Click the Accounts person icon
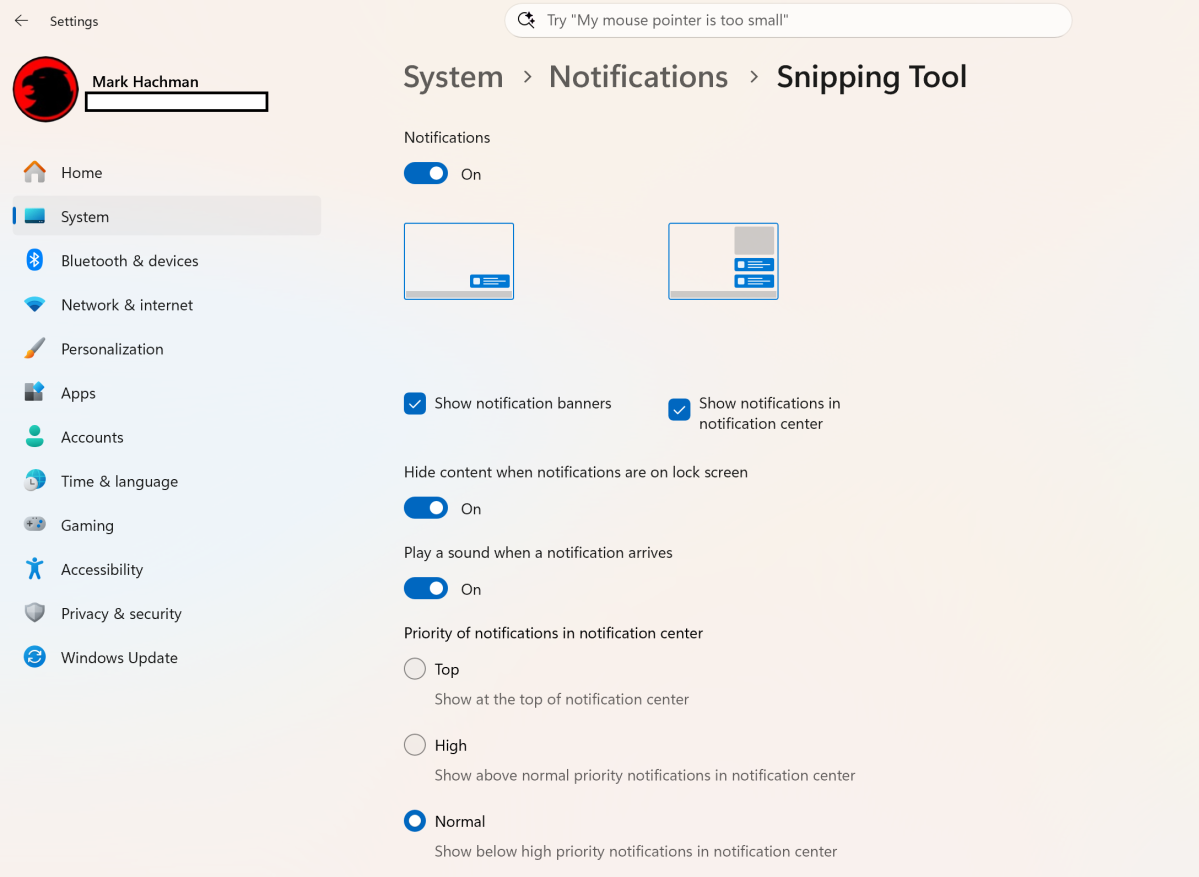The height and width of the screenshot is (877, 1199). (x=34, y=437)
